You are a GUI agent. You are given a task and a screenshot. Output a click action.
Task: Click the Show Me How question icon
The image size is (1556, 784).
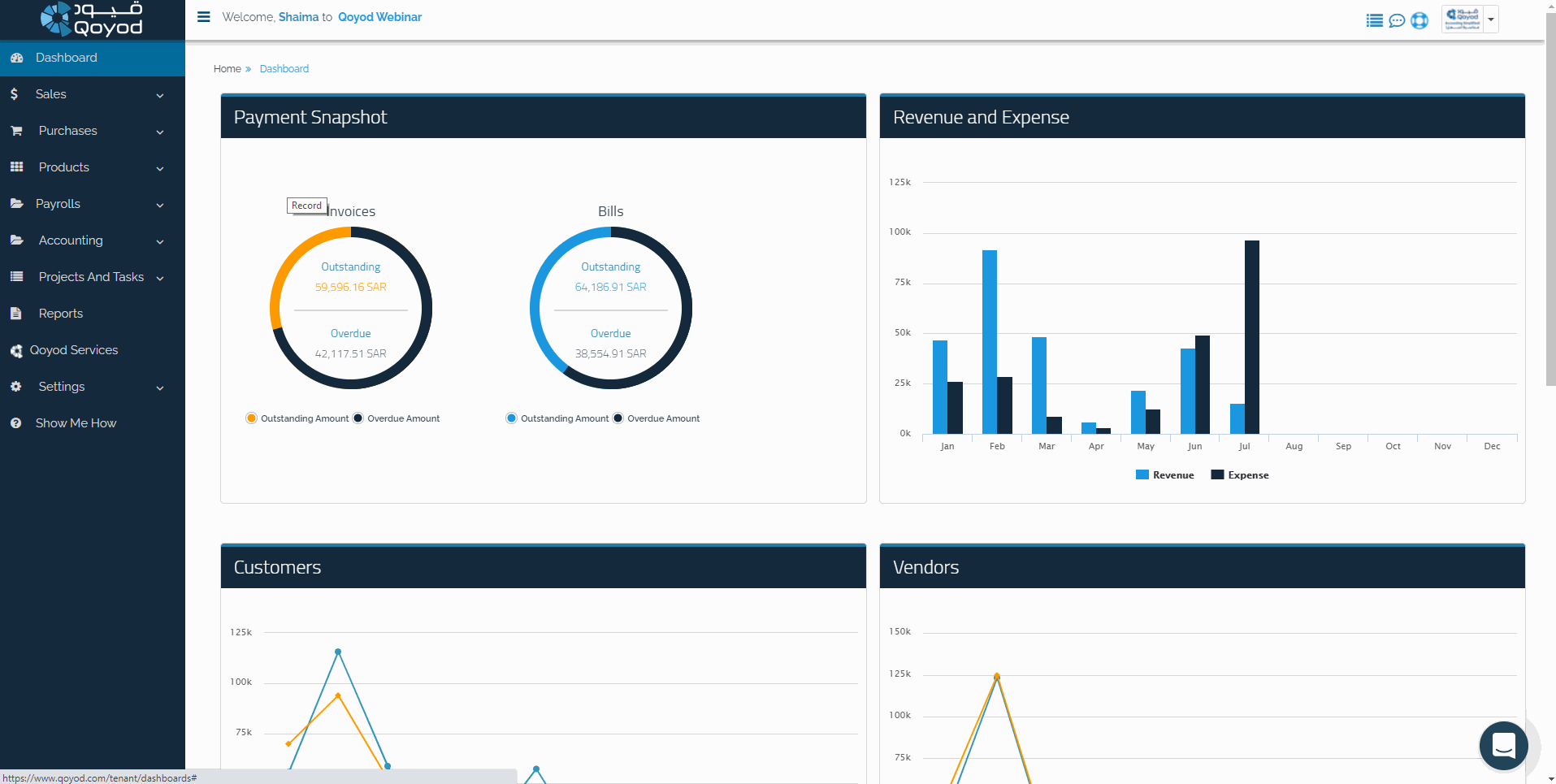(x=16, y=423)
